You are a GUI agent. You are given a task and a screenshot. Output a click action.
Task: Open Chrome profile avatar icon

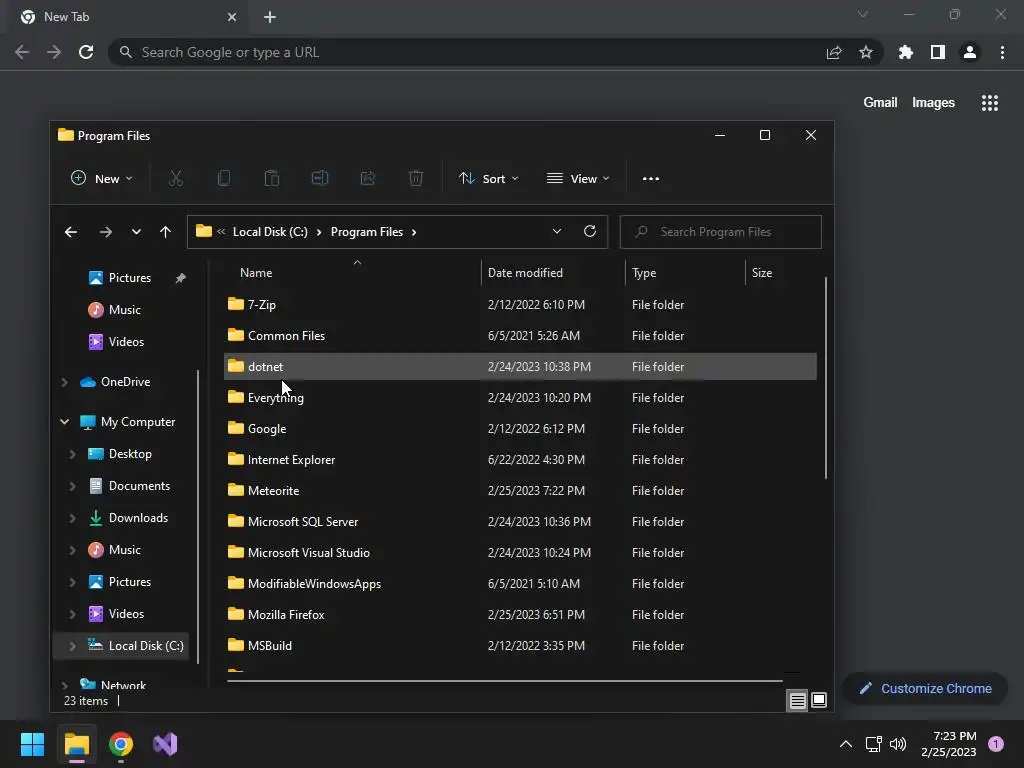[x=970, y=52]
